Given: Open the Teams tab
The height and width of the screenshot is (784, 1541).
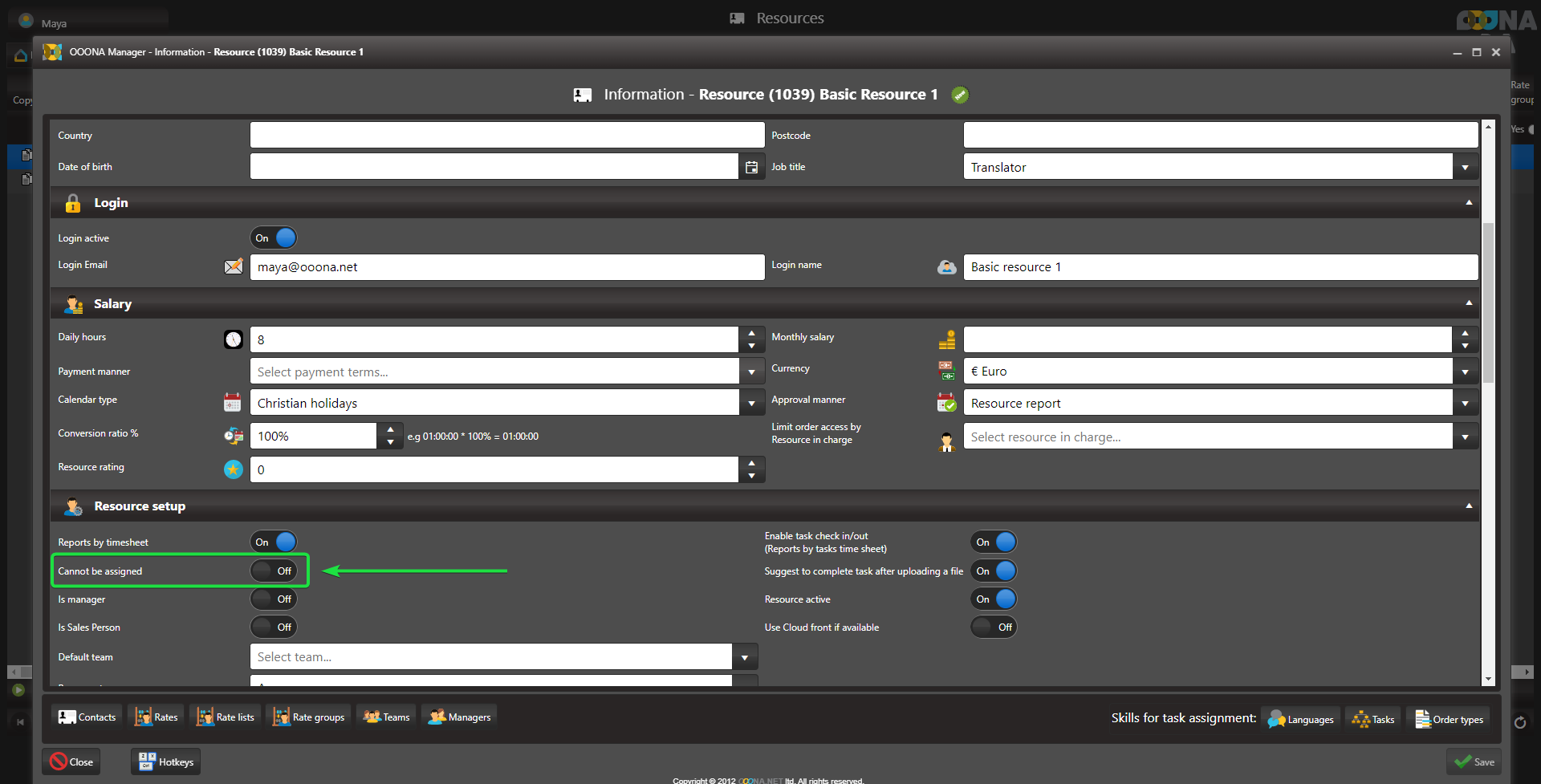Looking at the screenshot, I should (x=387, y=717).
